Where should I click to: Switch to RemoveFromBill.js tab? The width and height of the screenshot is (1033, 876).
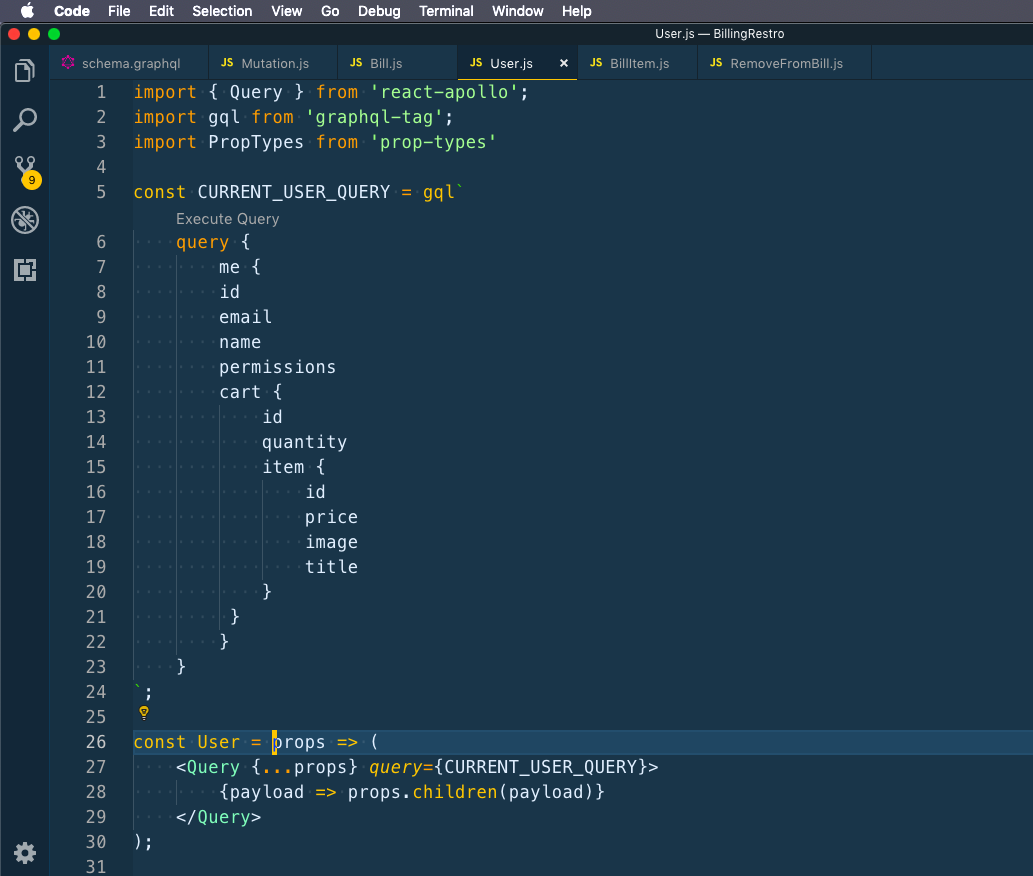(785, 63)
